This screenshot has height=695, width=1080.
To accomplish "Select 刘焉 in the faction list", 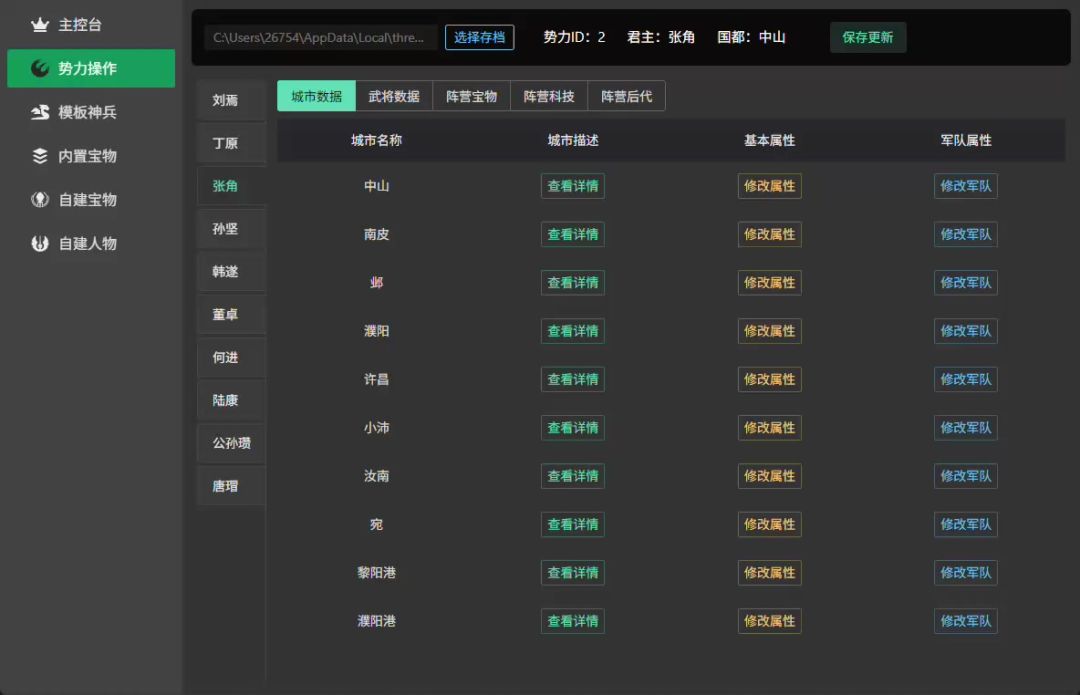I will (x=225, y=101).
